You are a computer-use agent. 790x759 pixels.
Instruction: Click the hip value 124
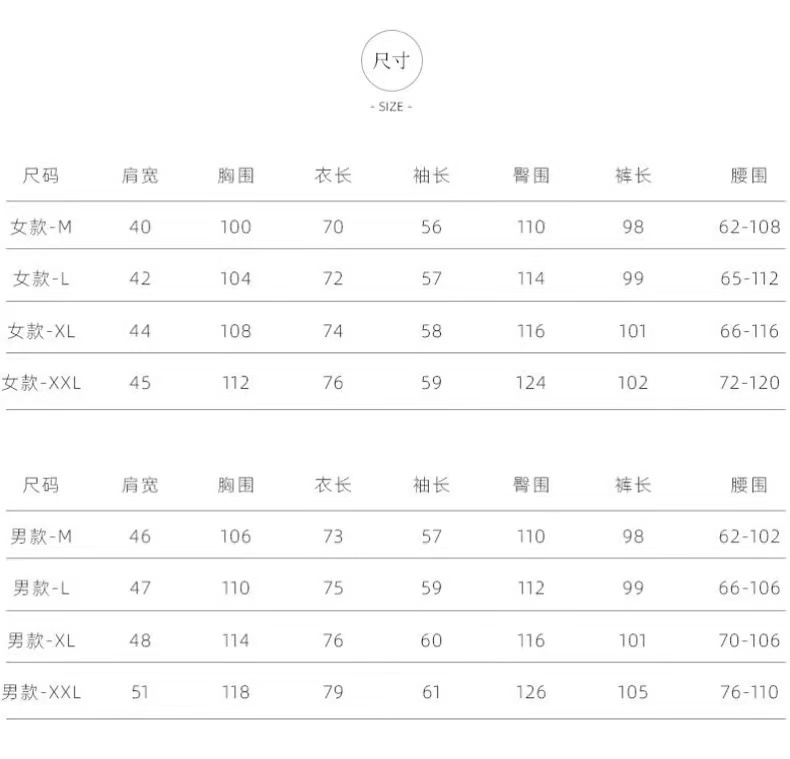pyautogui.click(x=531, y=382)
